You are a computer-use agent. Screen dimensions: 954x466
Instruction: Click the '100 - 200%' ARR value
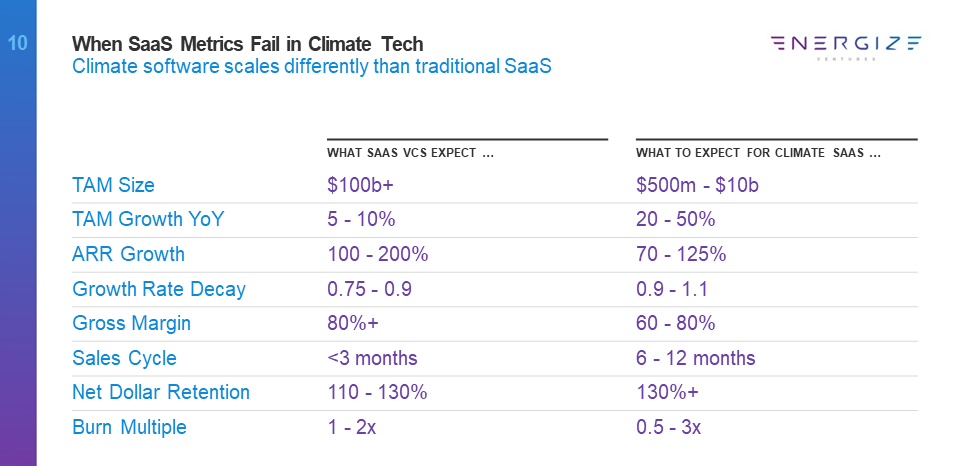coord(377,255)
